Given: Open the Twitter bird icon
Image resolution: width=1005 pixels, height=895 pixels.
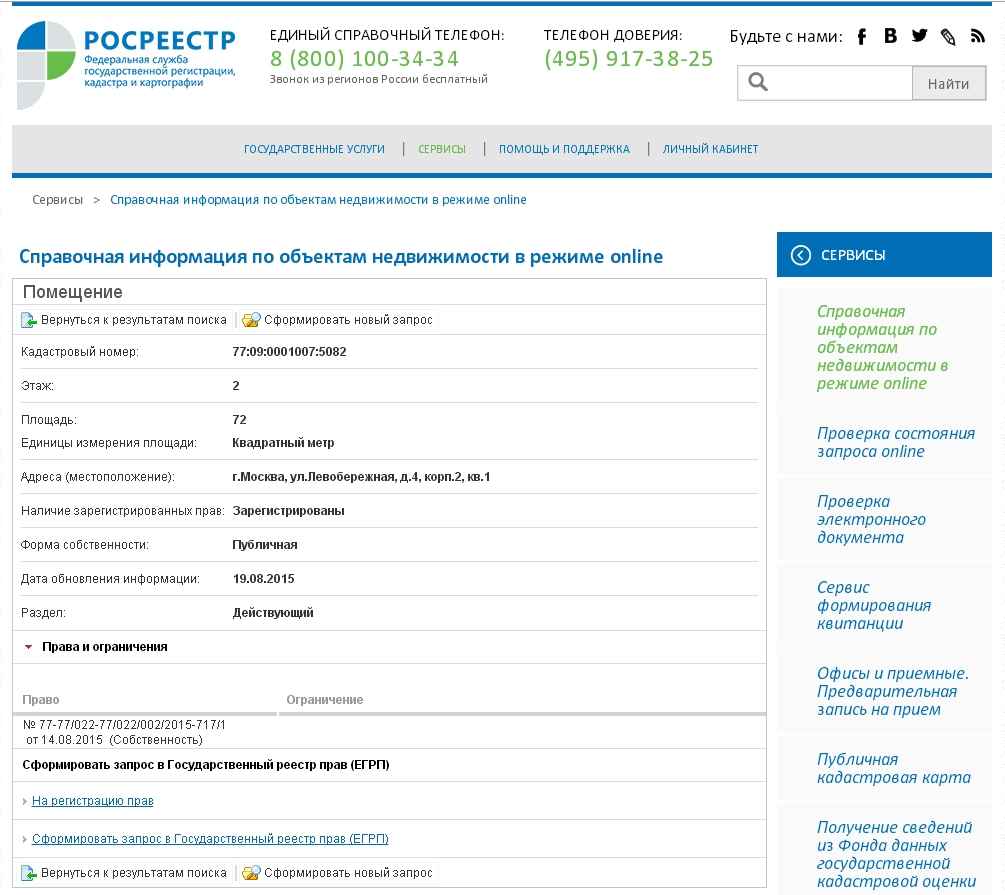Looking at the screenshot, I should click(x=920, y=37).
